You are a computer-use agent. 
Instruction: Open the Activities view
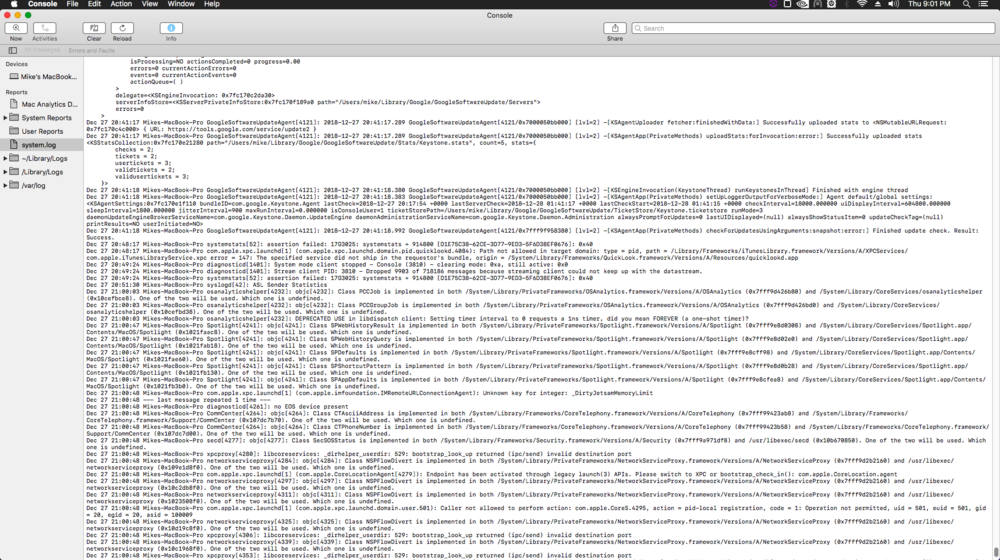coord(44,29)
